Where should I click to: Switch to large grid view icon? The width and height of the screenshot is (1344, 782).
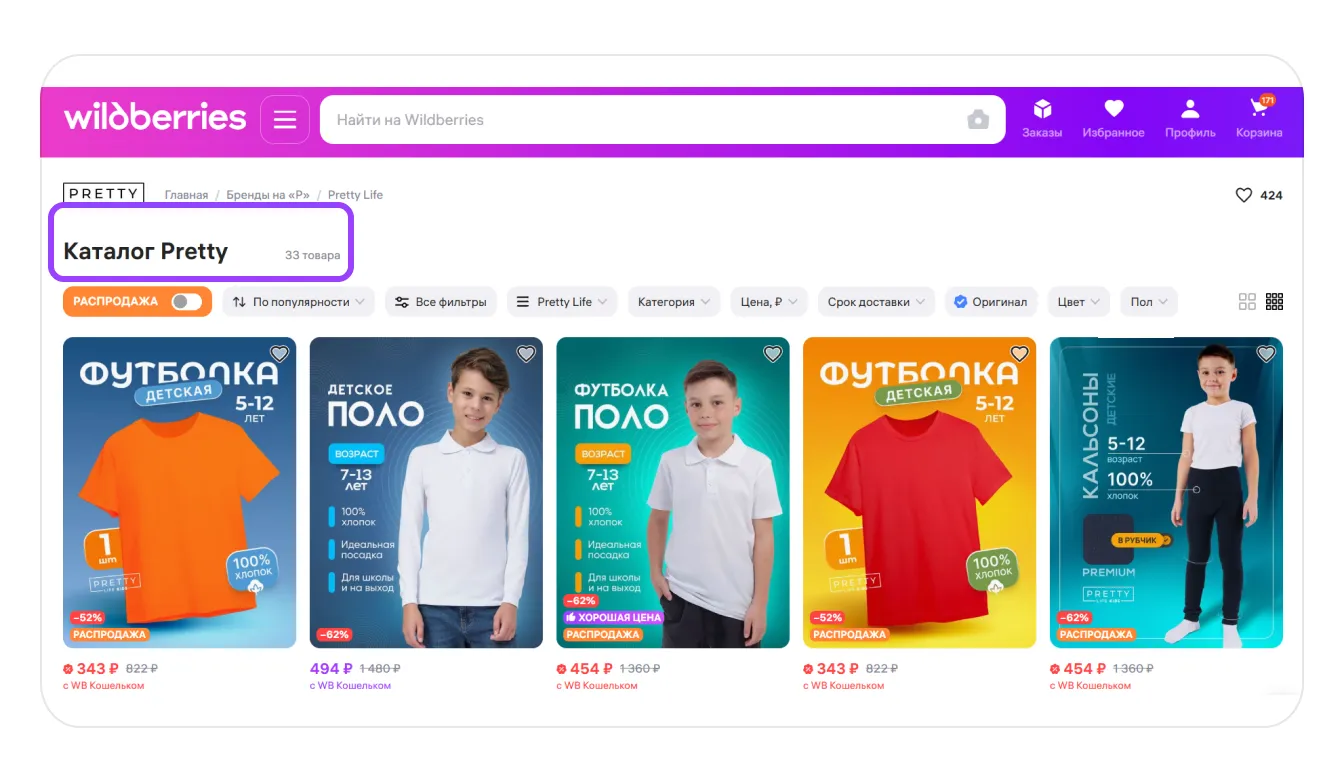[1247, 302]
